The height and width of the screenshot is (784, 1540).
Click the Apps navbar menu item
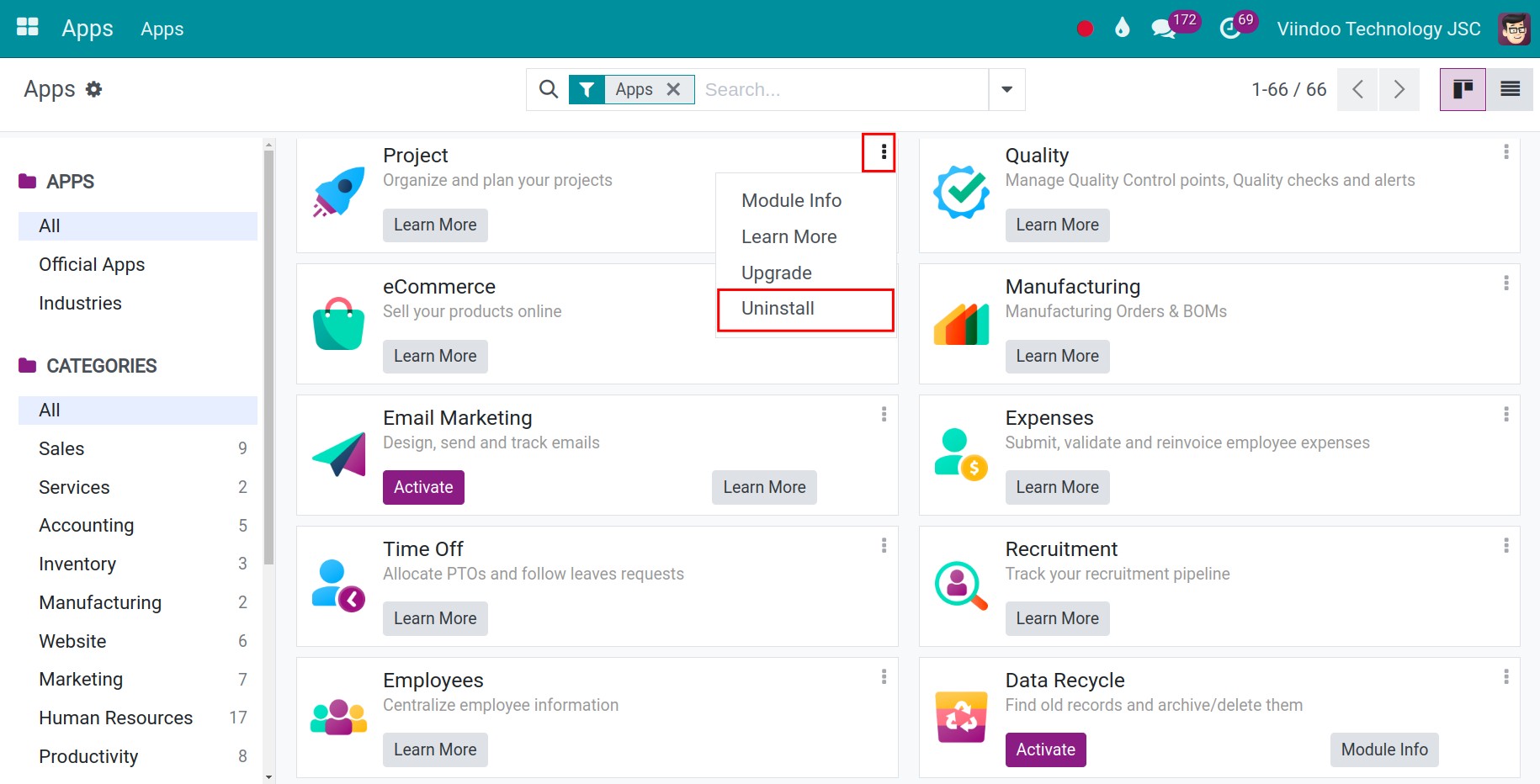tap(162, 29)
